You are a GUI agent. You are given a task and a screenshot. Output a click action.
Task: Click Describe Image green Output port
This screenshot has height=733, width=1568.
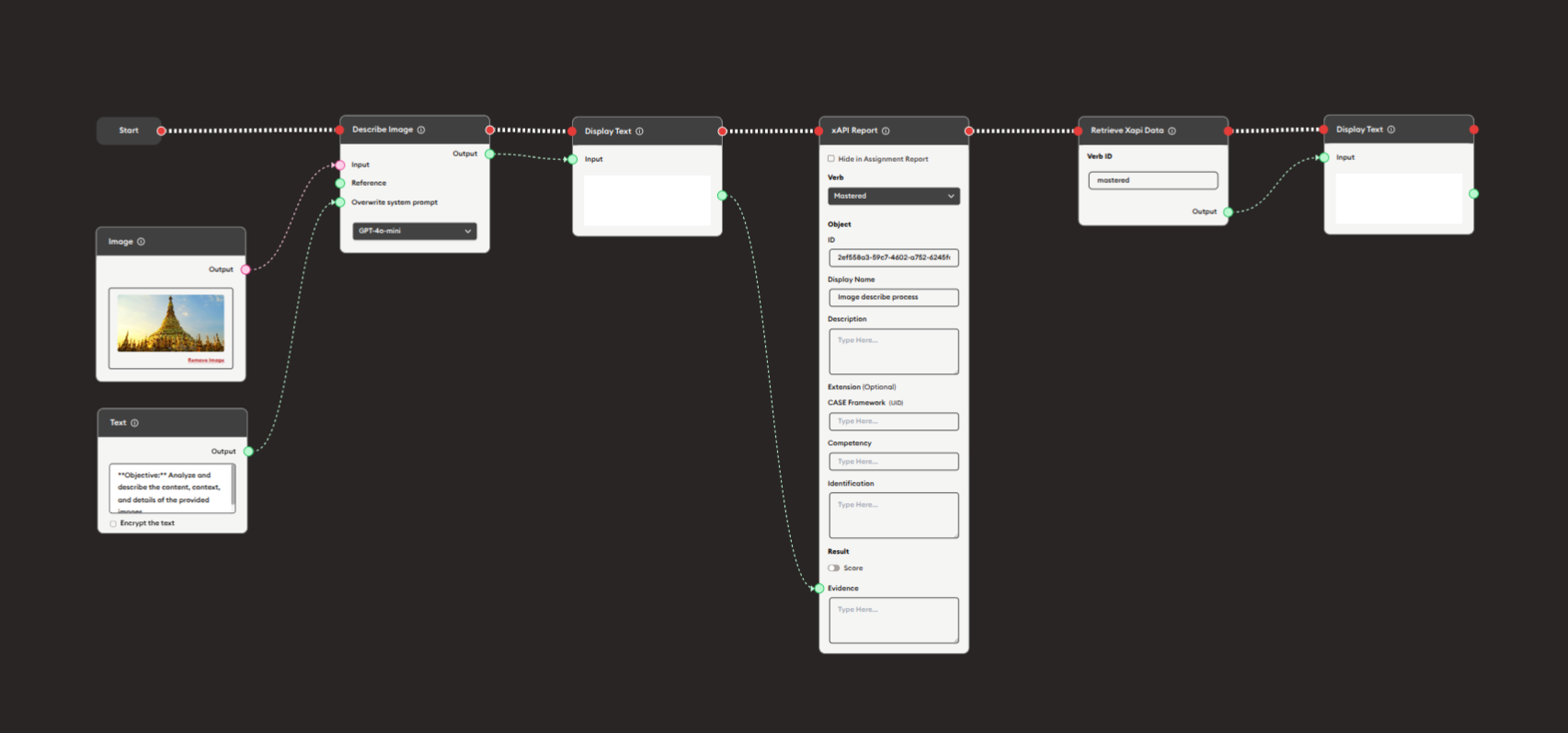[x=489, y=154]
